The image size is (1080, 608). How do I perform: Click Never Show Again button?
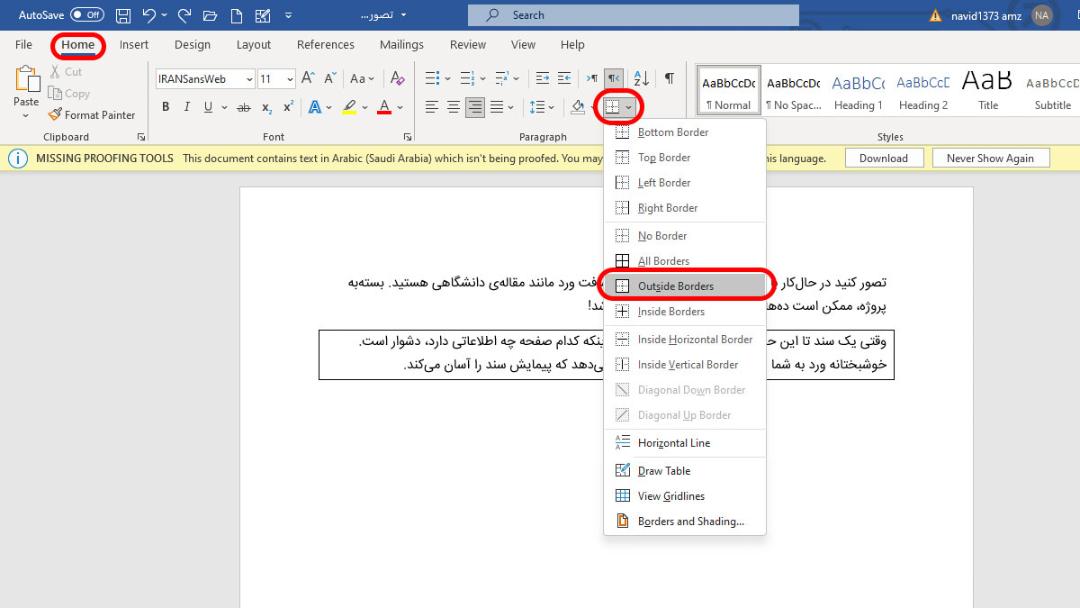coord(990,158)
